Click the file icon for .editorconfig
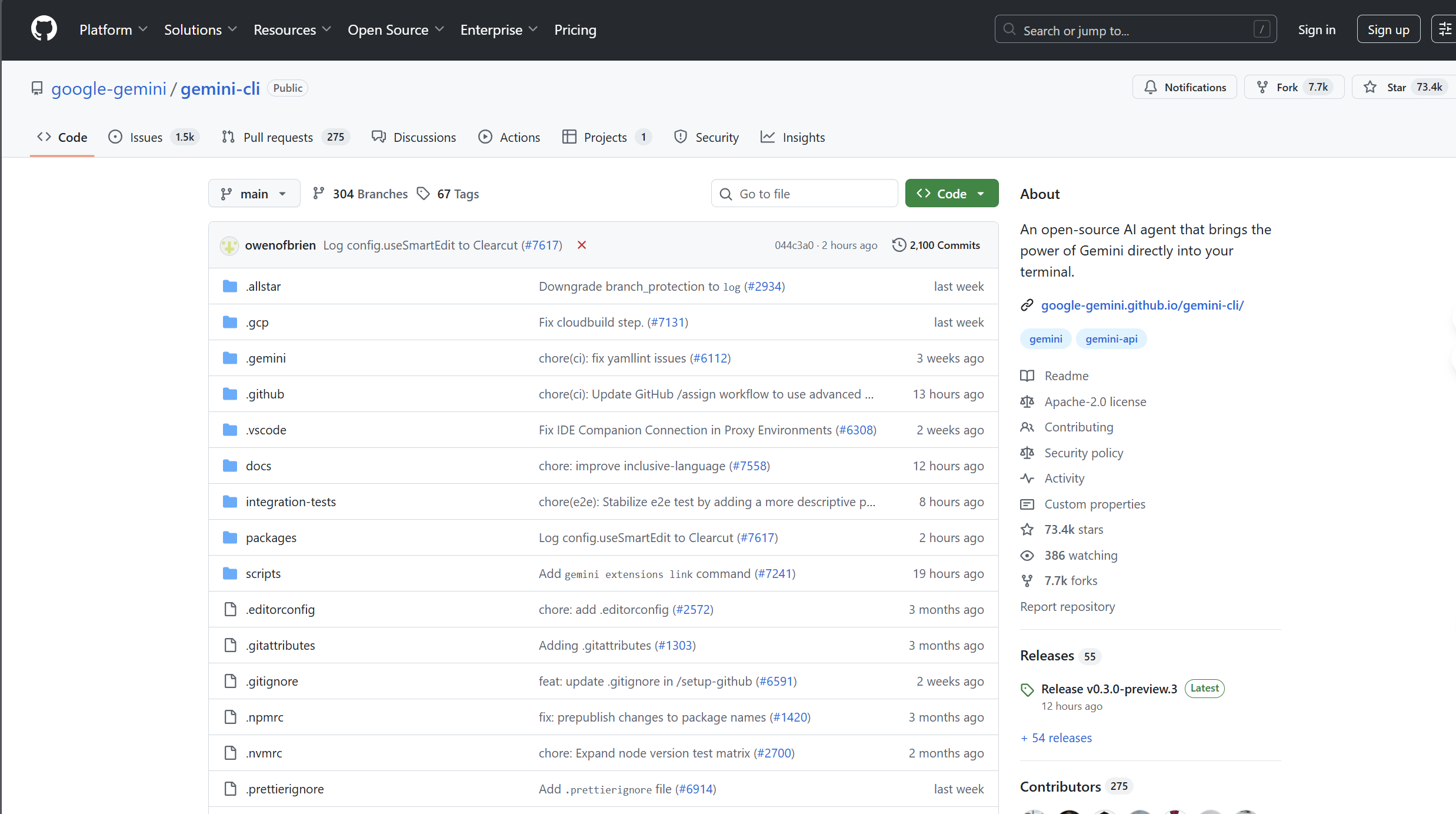Screen dimensions: 1456x814 (x=230, y=609)
